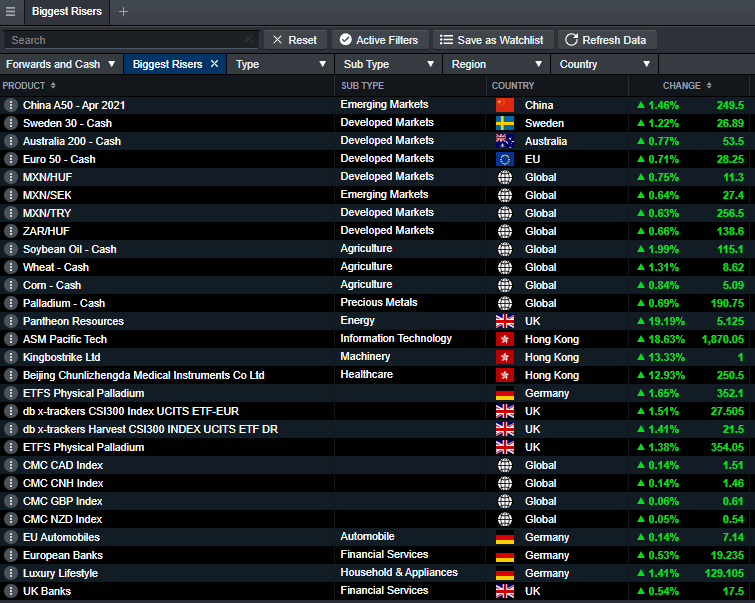The width and height of the screenshot is (755, 603).
Task: Click the 249.5 value for China A50
Action: click(730, 105)
